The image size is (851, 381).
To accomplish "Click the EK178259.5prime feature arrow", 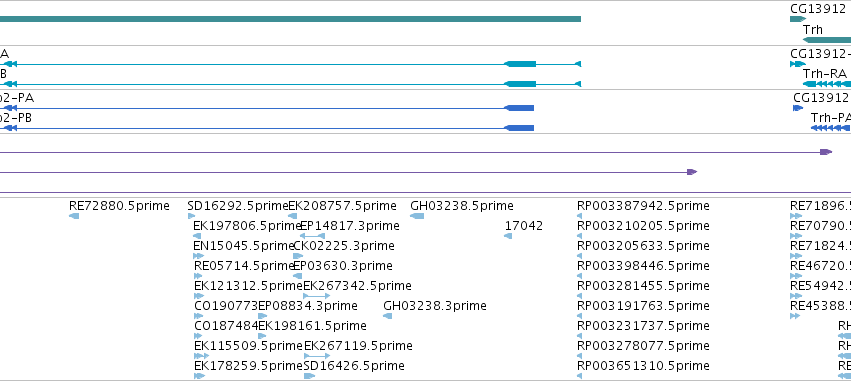I will tap(200, 376).
